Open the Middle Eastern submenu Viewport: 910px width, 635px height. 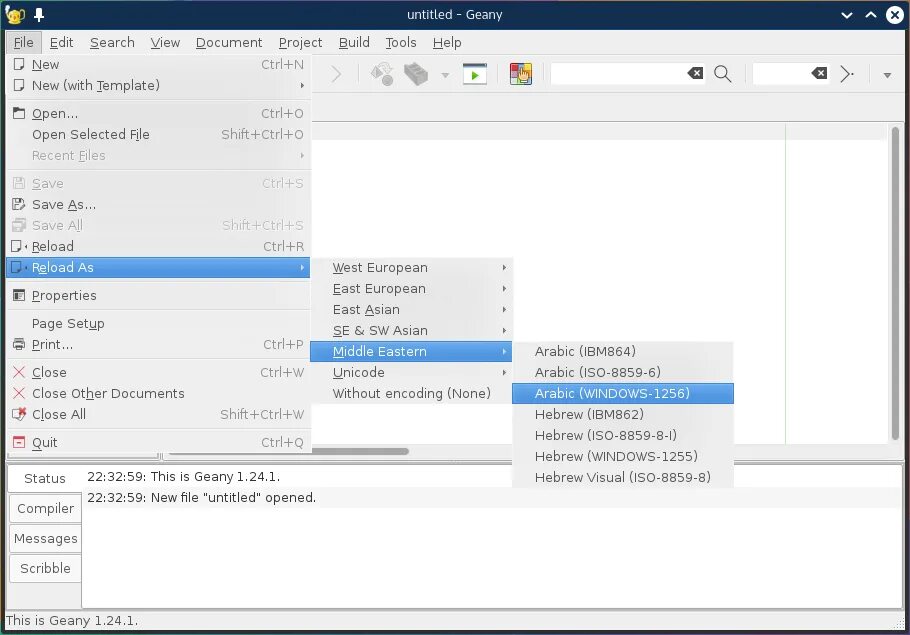(411, 351)
